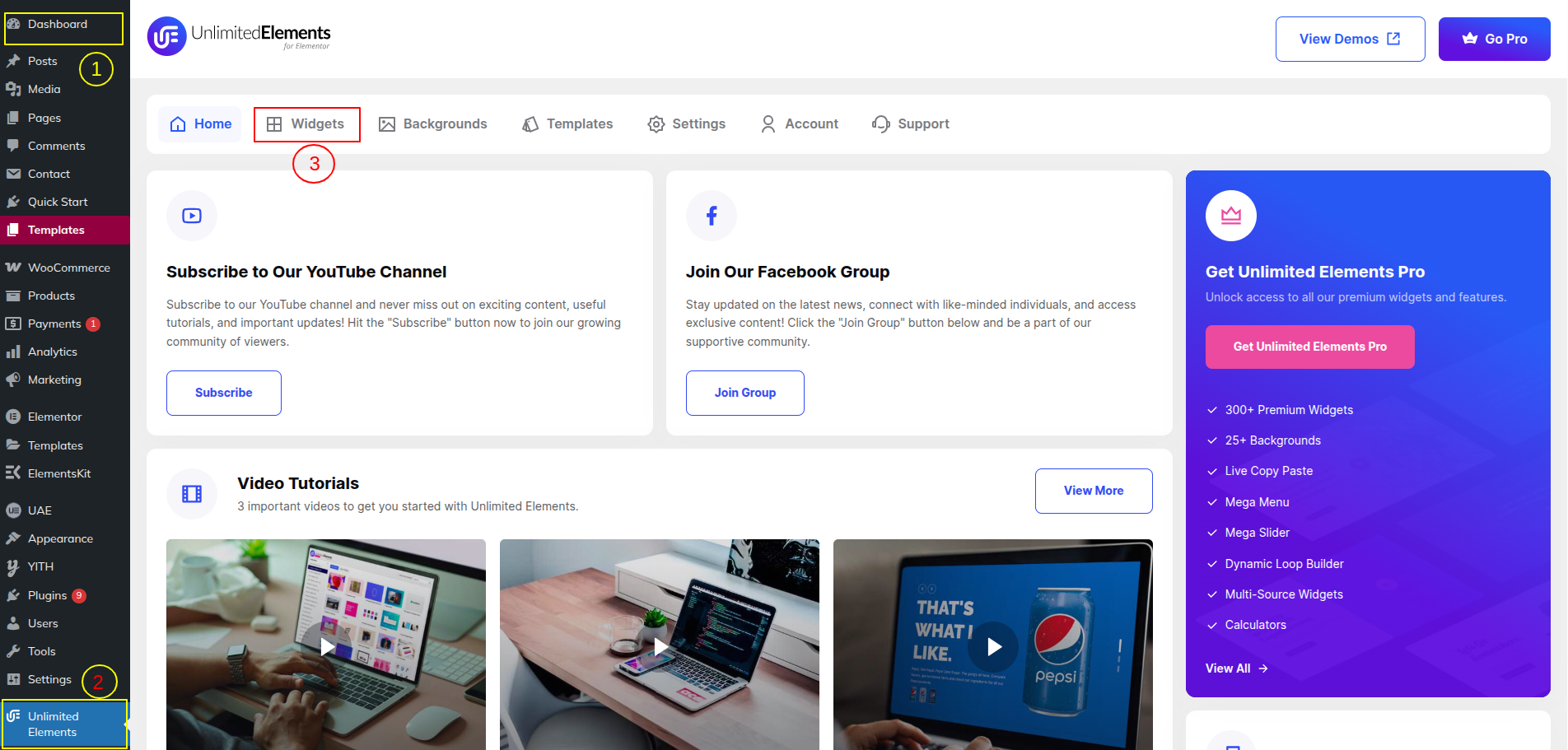
Task: Click the YouTube channel play icon
Action: pyautogui.click(x=192, y=216)
